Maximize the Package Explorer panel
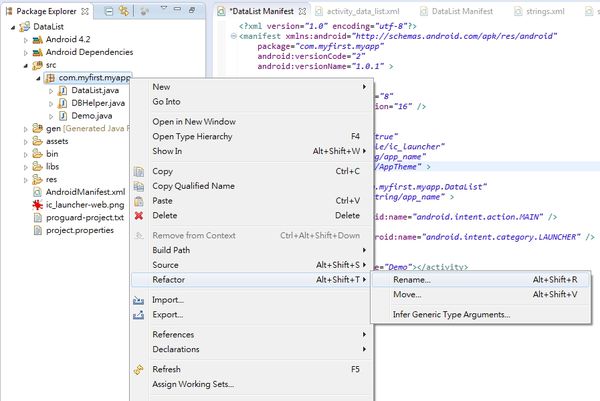The image size is (600, 401). point(192,9)
